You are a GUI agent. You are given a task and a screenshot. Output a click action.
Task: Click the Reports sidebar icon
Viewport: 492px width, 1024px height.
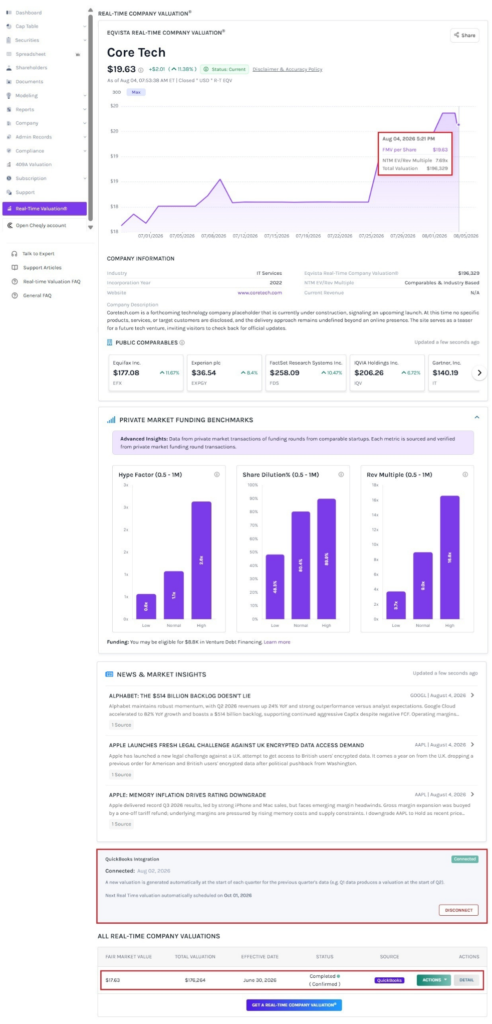pyautogui.click(x=8, y=110)
